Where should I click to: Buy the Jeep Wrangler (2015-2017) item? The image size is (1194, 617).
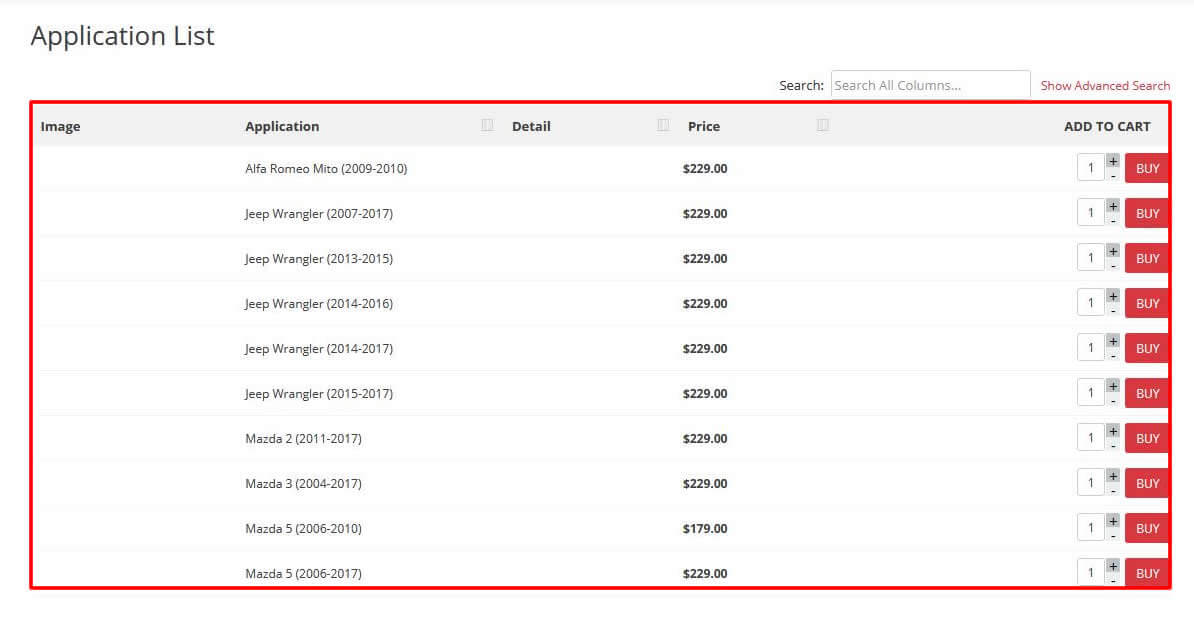pyautogui.click(x=1147, y=393)
